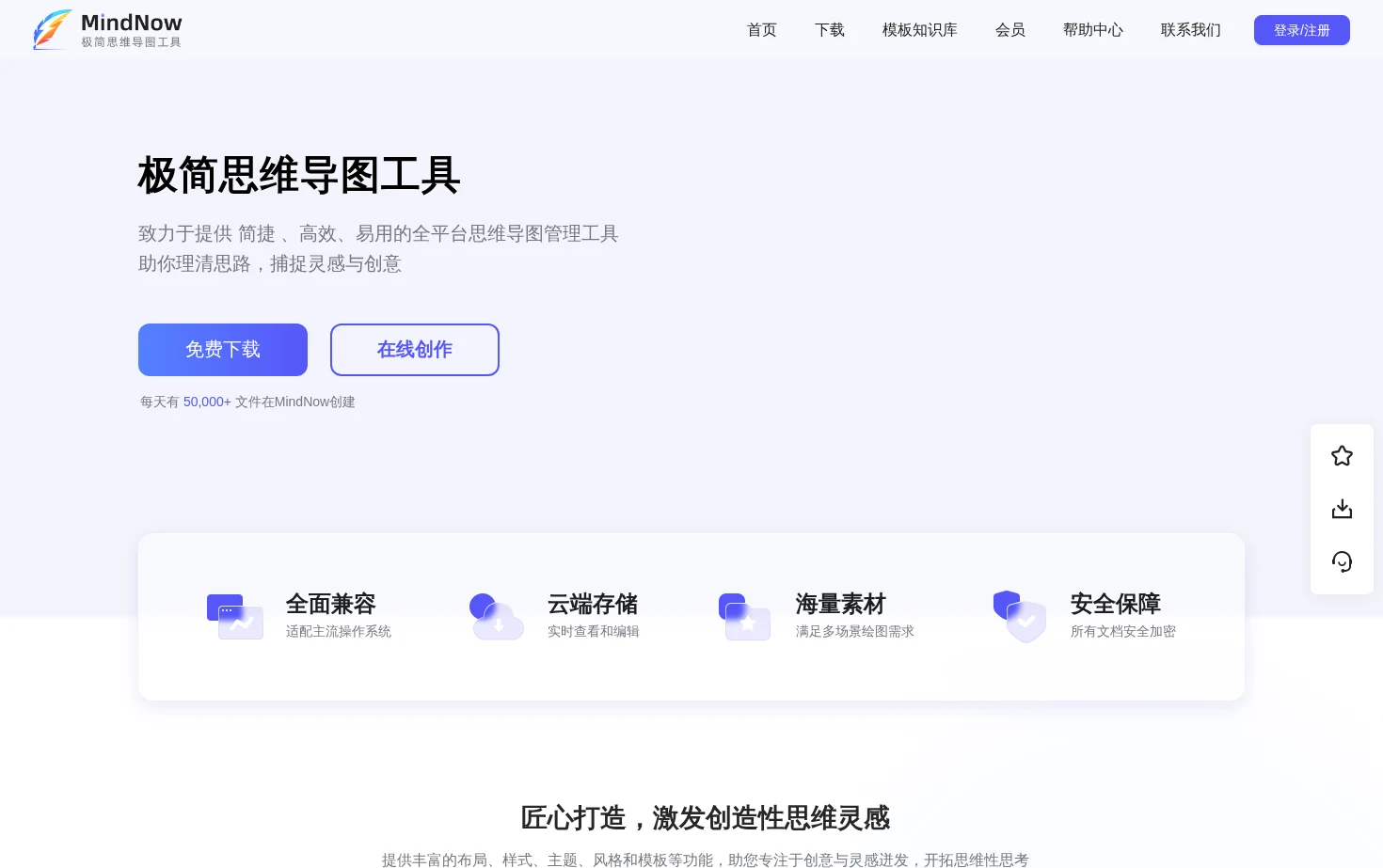This screenshot has height=868, width=1383.
Task: Click the 实时查看和编辑 subtitle
Action: point(594,631)
